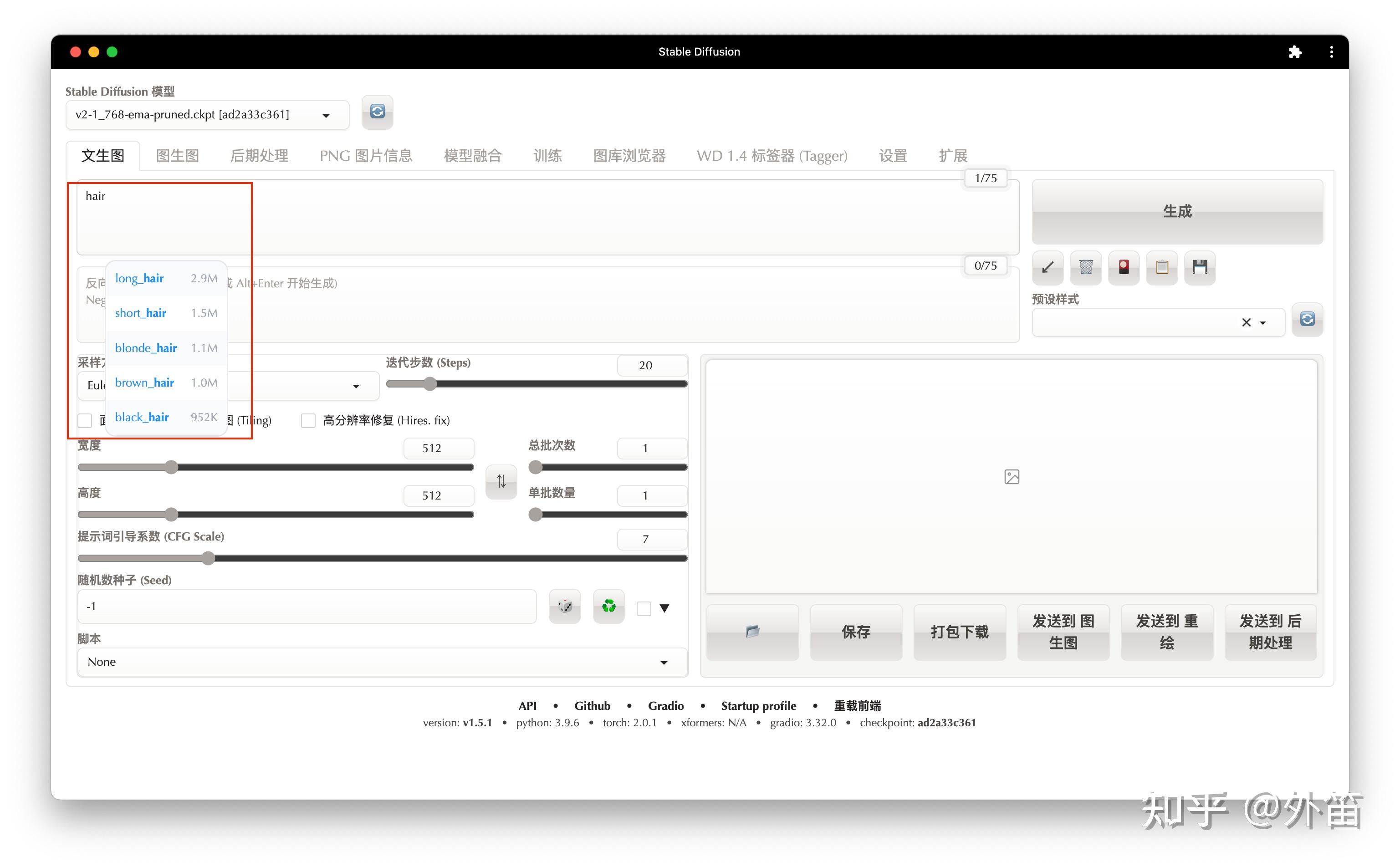Toggle the checkbox left of Tiling option
This screenshot has width=1400, height=867.
(x=86, y=421)
